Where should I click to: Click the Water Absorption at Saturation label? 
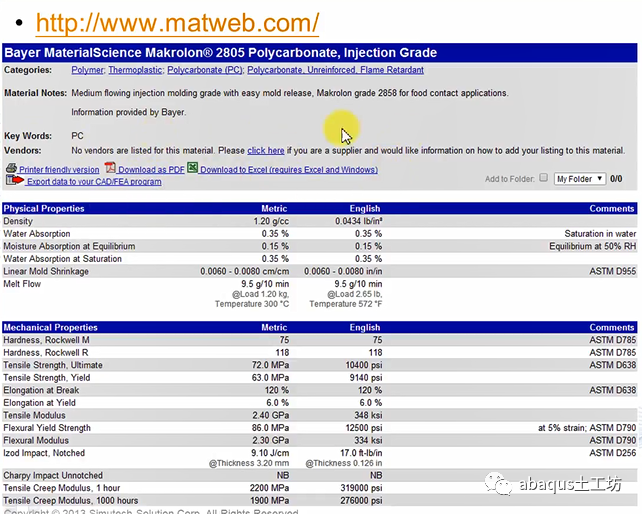(62, 259)
